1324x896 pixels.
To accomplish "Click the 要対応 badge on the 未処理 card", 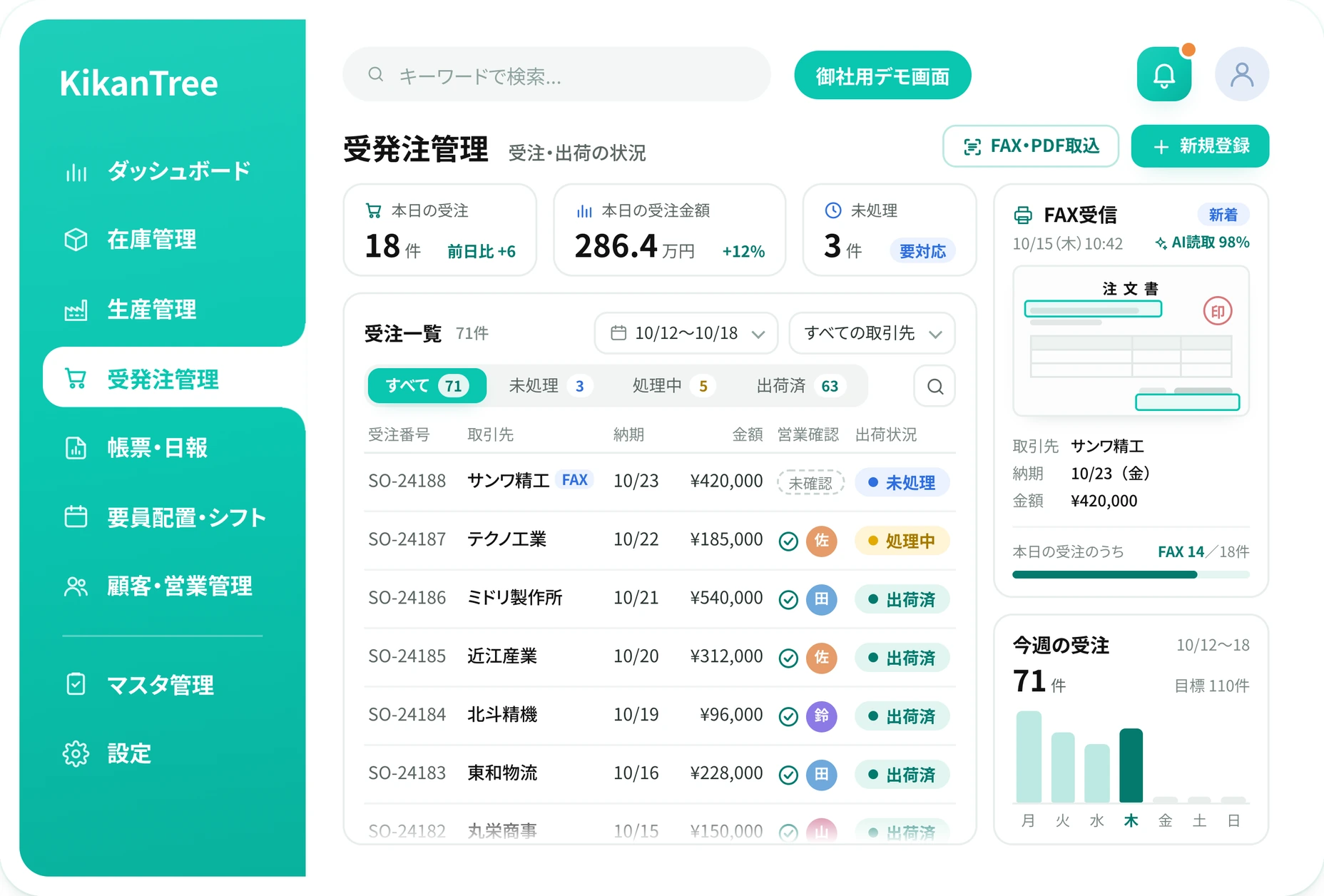I will coord(922,251).
